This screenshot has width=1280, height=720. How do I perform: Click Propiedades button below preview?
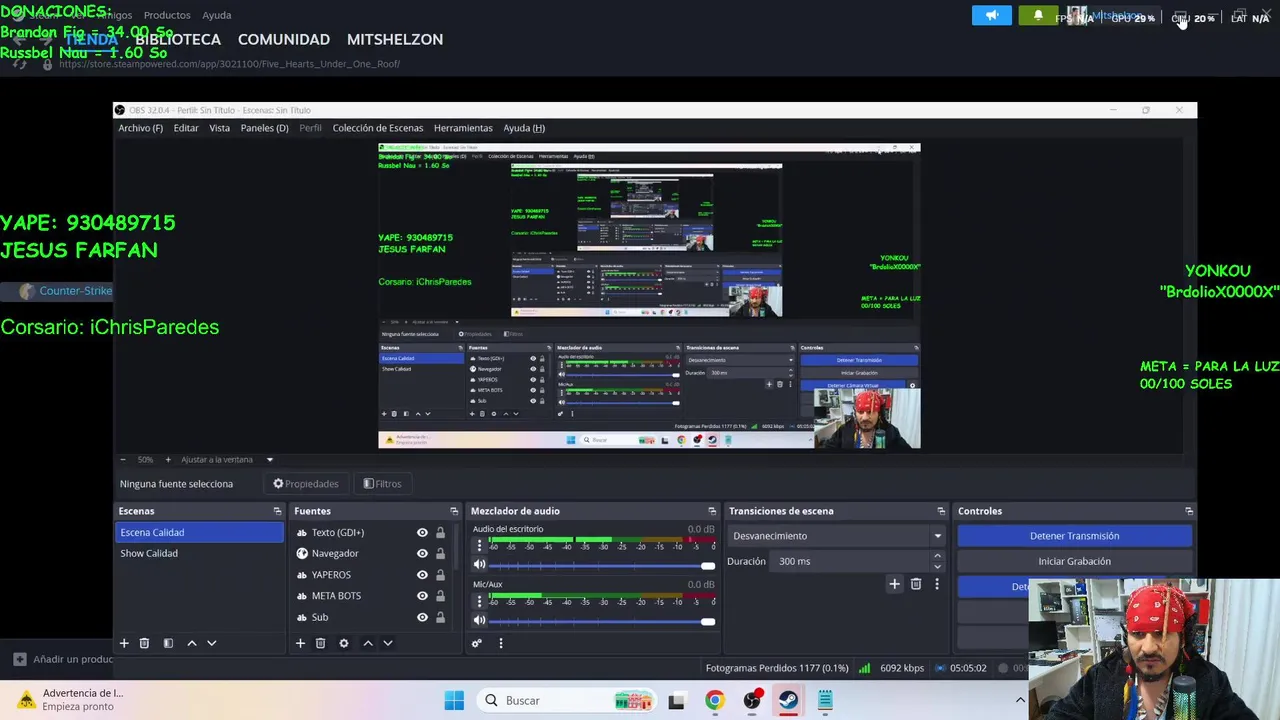pos(306,484)
